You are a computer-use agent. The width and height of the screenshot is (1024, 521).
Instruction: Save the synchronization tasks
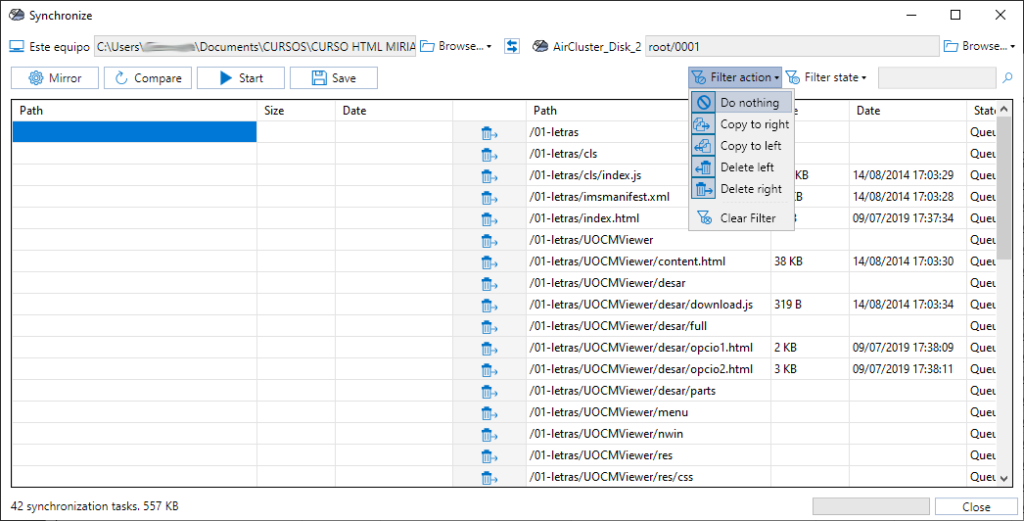(334, 78)
